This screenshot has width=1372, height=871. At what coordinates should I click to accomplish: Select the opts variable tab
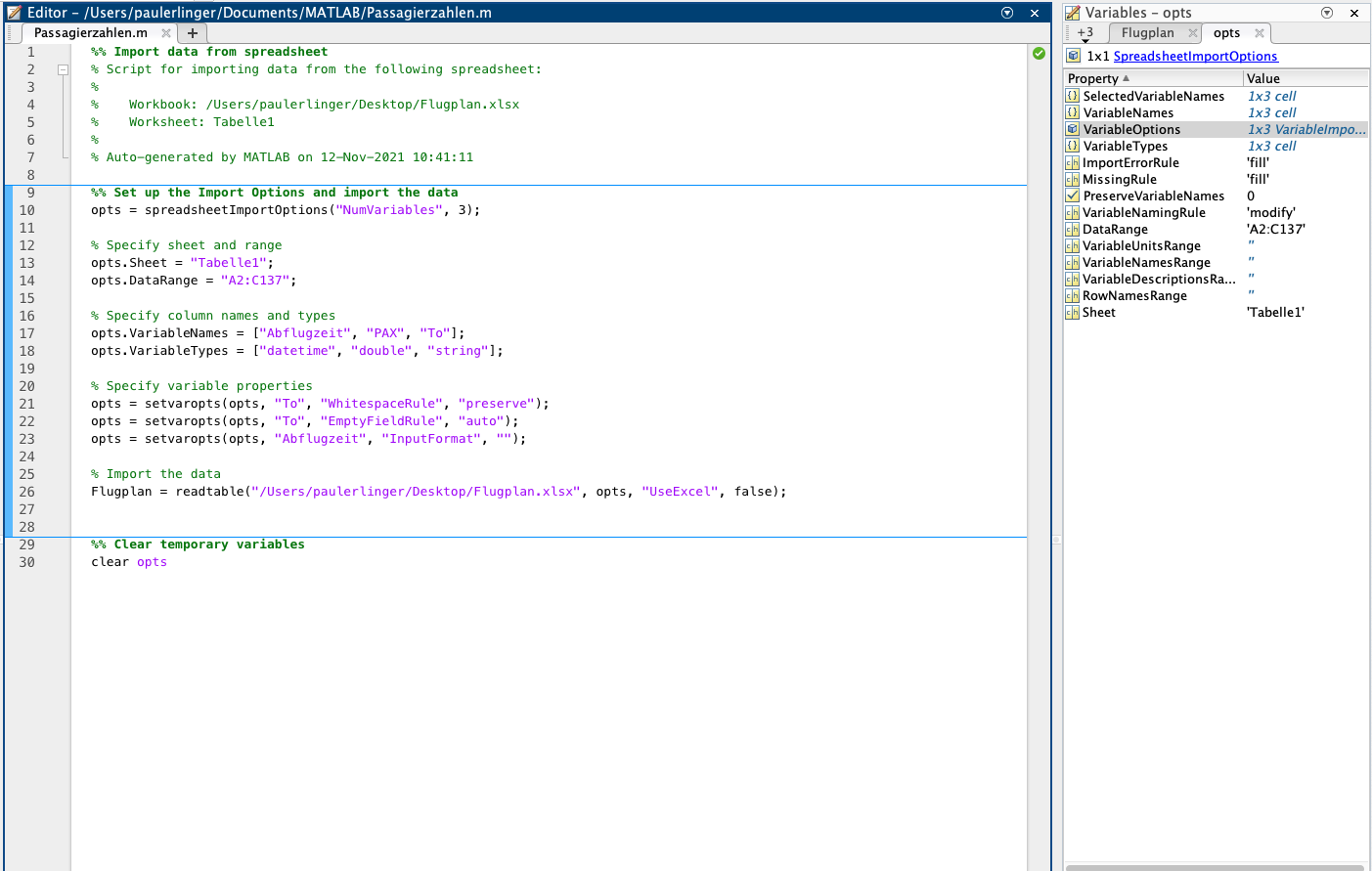[1226, 33]
